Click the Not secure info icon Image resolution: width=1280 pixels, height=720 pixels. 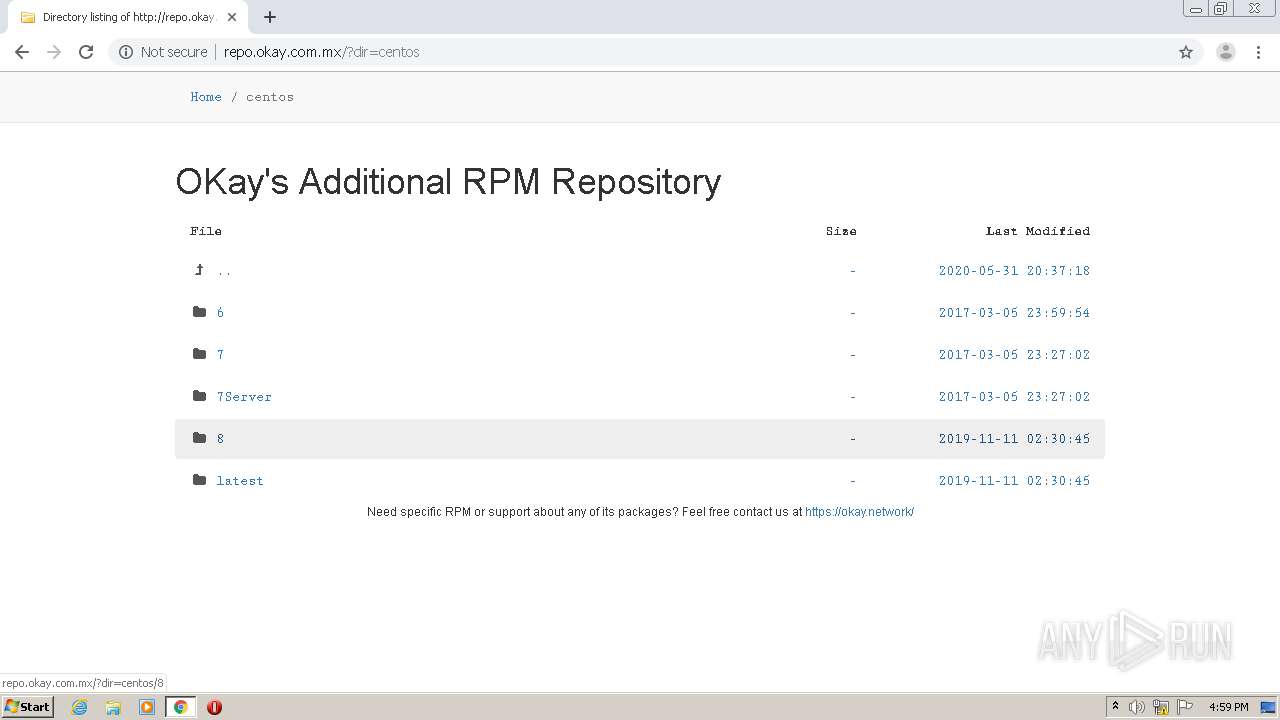pos(126,52)
